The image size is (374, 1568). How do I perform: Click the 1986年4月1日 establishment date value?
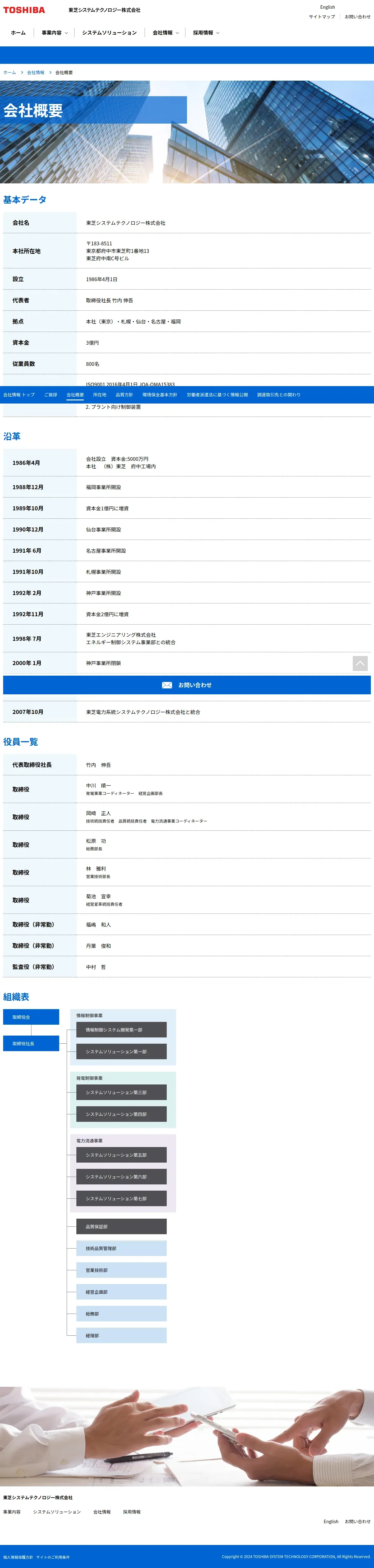(x=102, y=279)
